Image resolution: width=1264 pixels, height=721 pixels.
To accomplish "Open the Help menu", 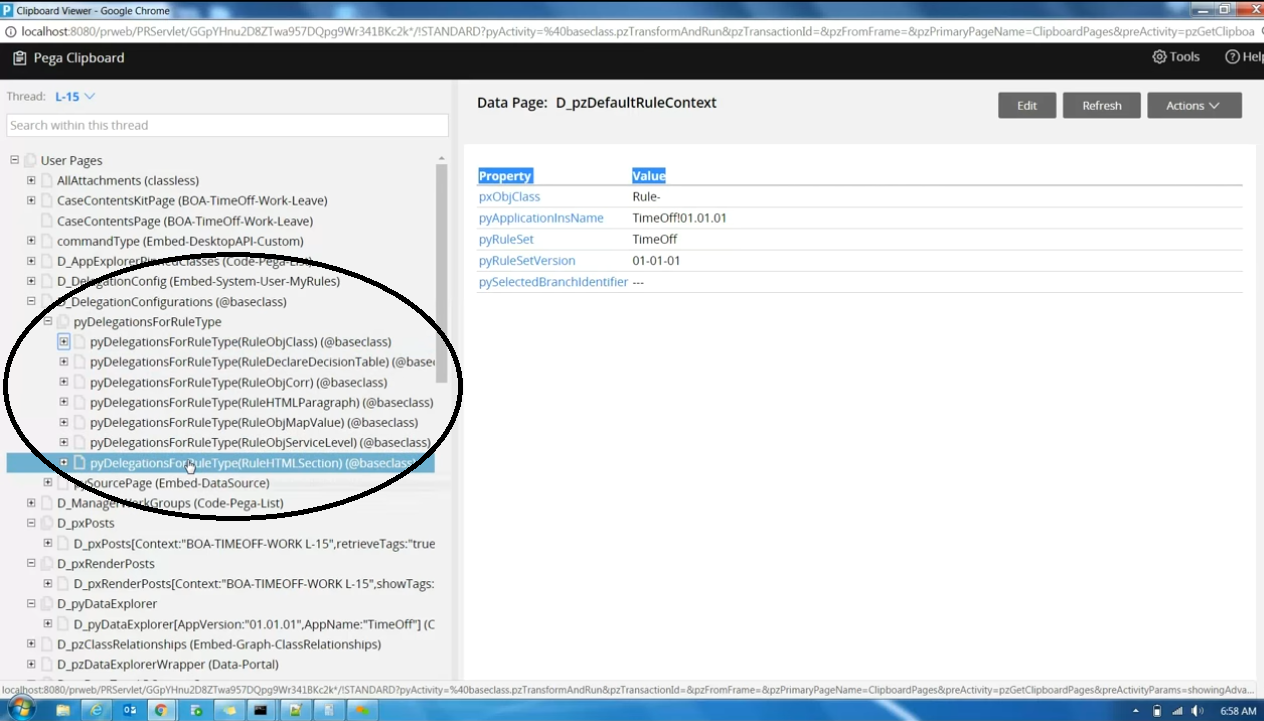I will click(1243, 57).
